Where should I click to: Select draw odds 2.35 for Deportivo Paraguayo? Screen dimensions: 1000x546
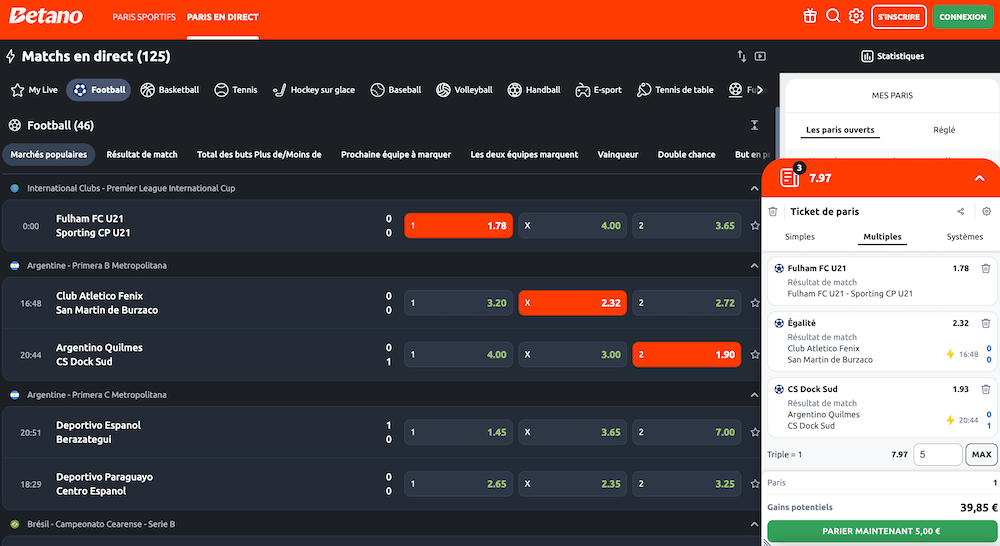(x=573, y=484)
